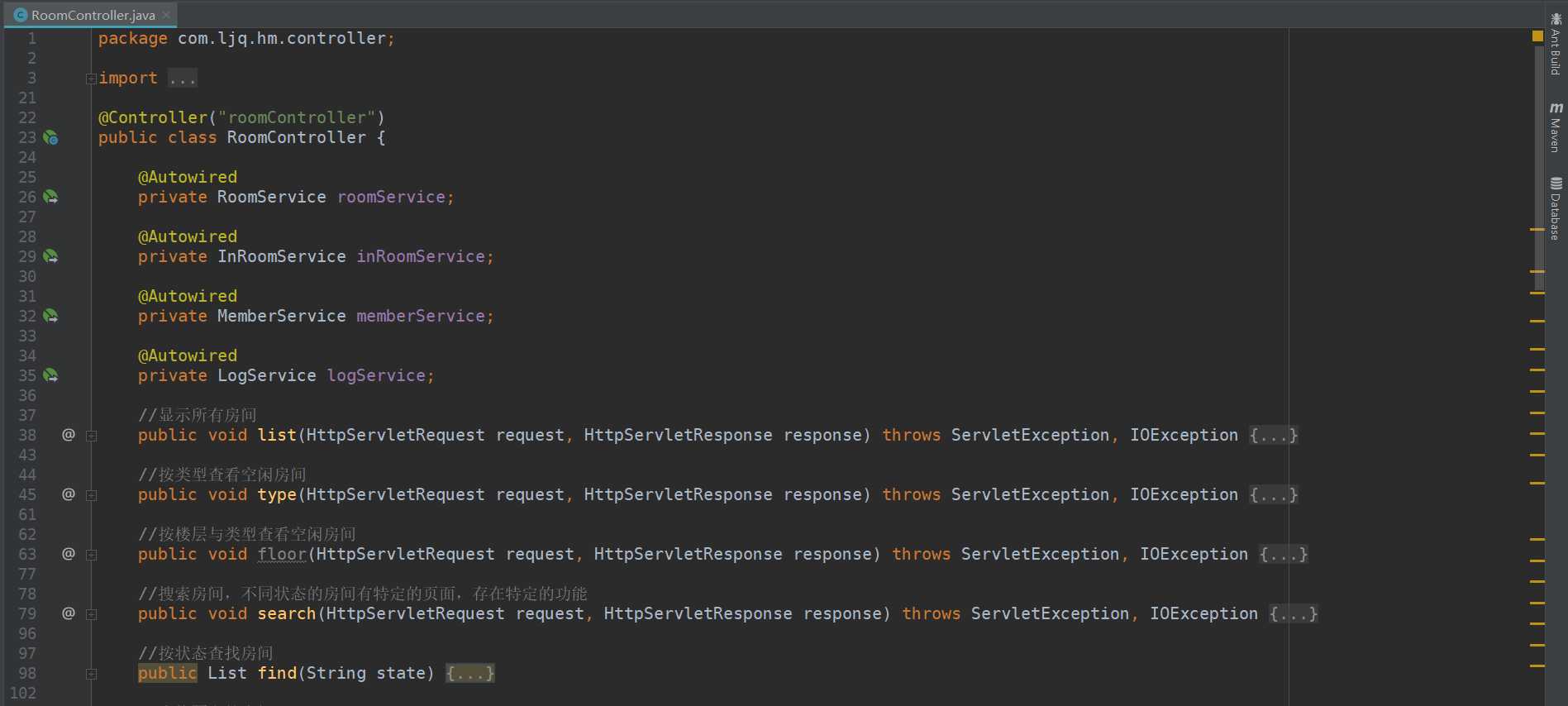This screenshot has height=706, width=1568.
Task: Expand the floor method fold toggle
Action: coord(91,555)
